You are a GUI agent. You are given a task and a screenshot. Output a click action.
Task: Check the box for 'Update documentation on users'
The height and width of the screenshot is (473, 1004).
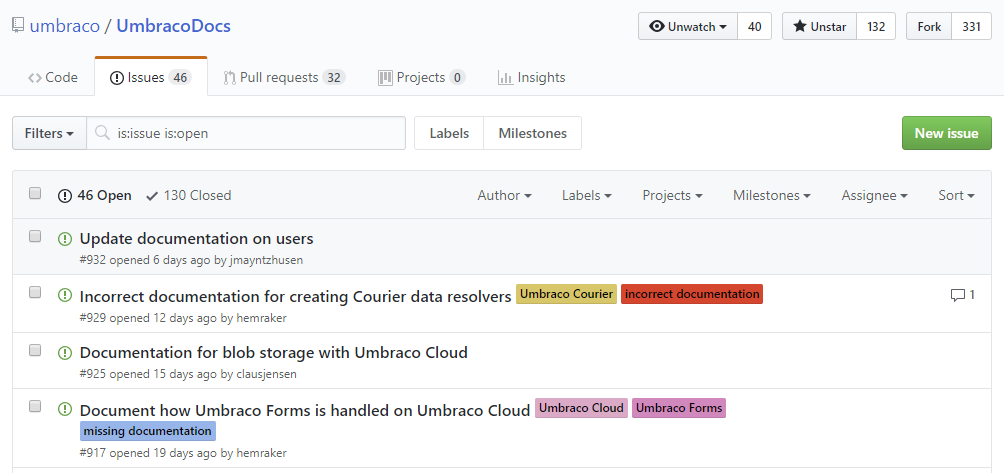35,236
